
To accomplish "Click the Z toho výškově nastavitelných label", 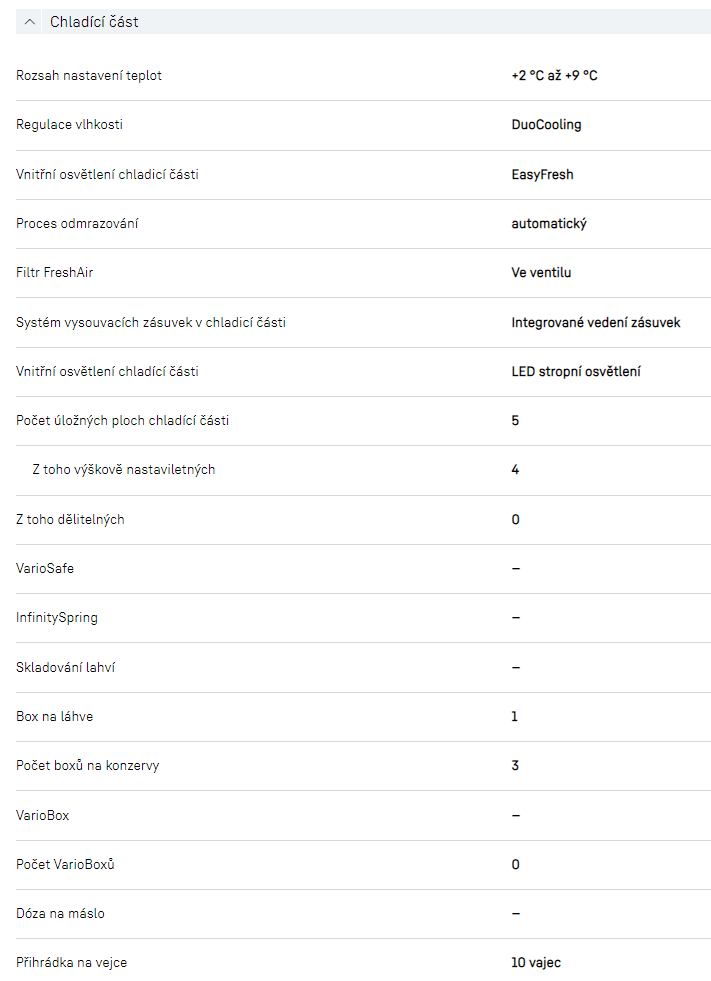I will [123, 470].
